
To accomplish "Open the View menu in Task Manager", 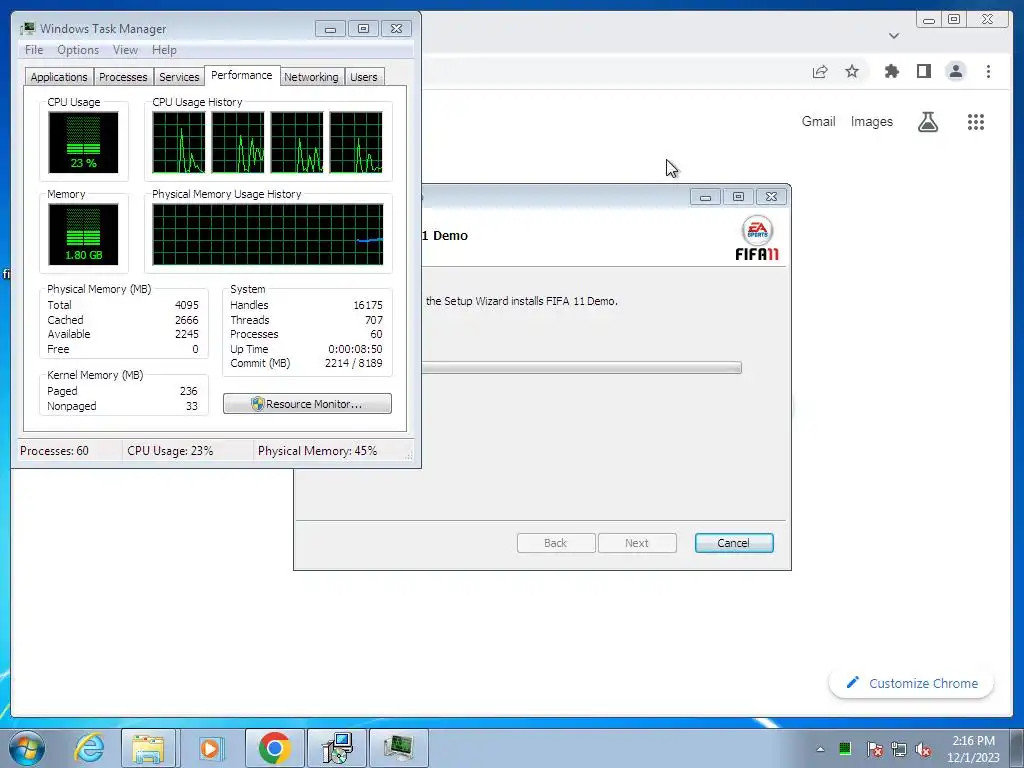I will tap(125, 50).
